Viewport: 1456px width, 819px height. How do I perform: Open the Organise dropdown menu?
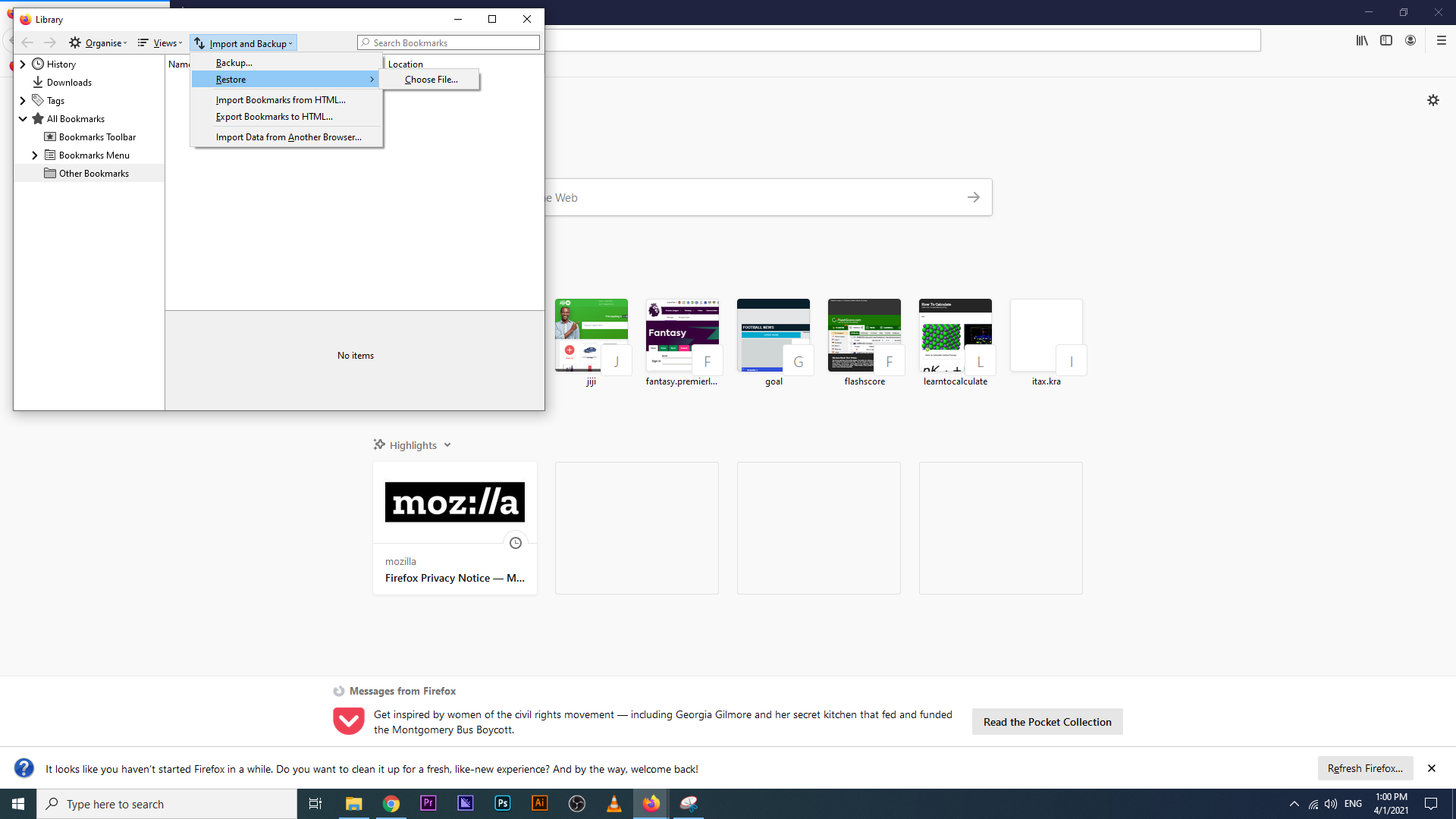(99, 43)
